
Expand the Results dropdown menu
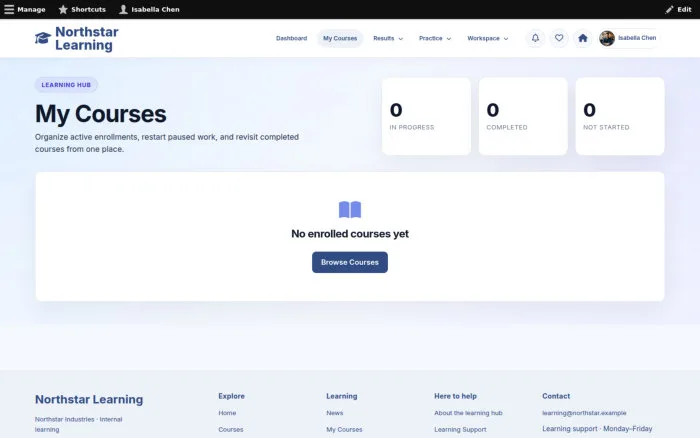tap(388, 38)
